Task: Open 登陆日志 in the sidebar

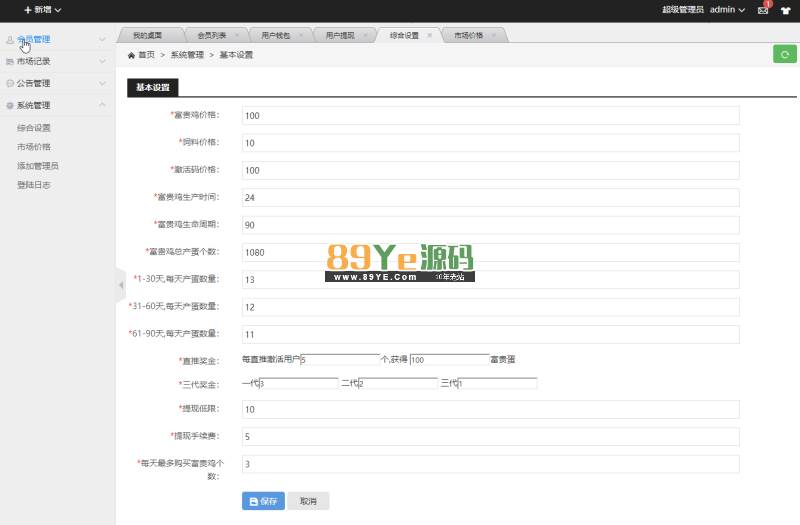Action: tap(34, 185)
